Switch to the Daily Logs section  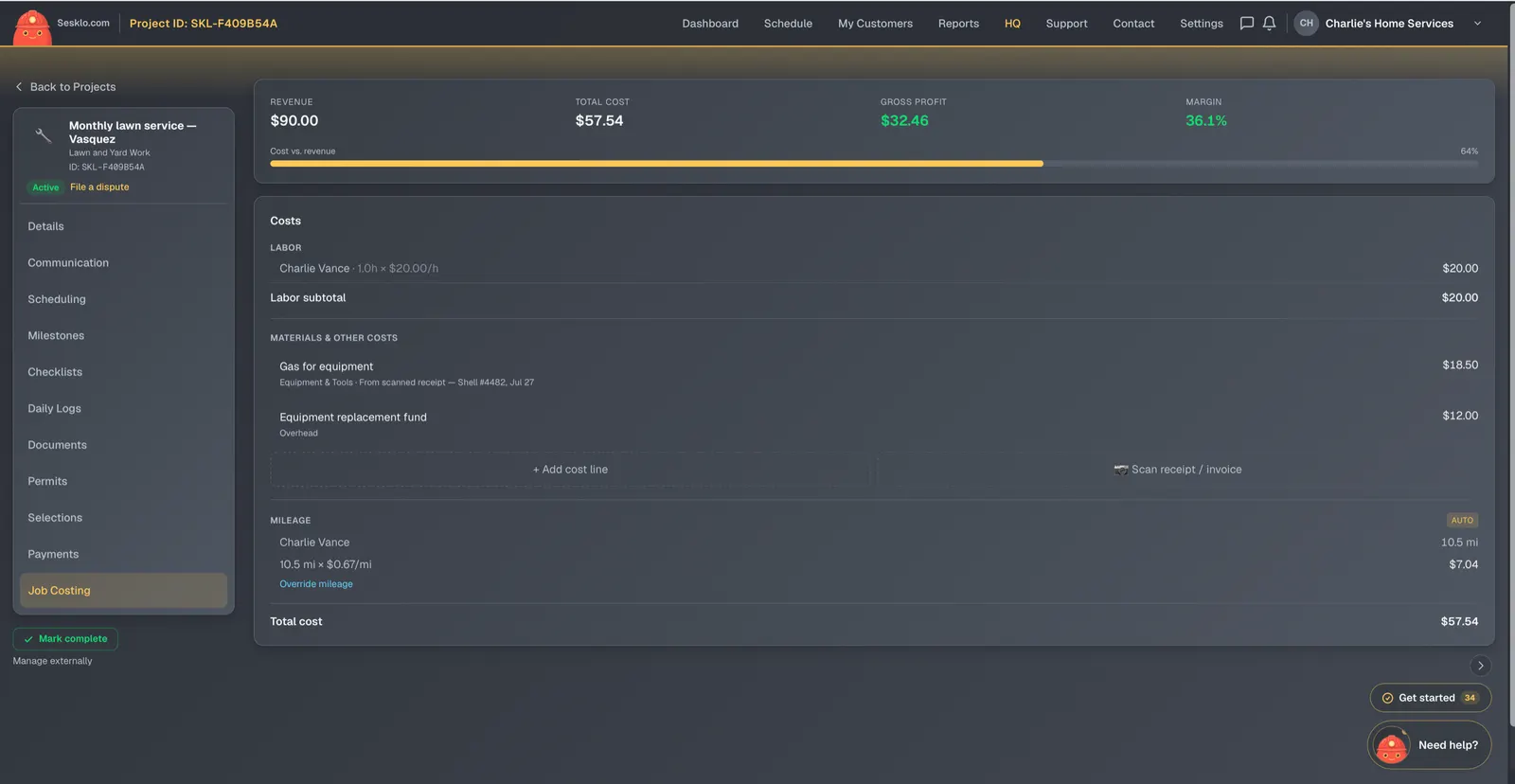click(54, 409)
